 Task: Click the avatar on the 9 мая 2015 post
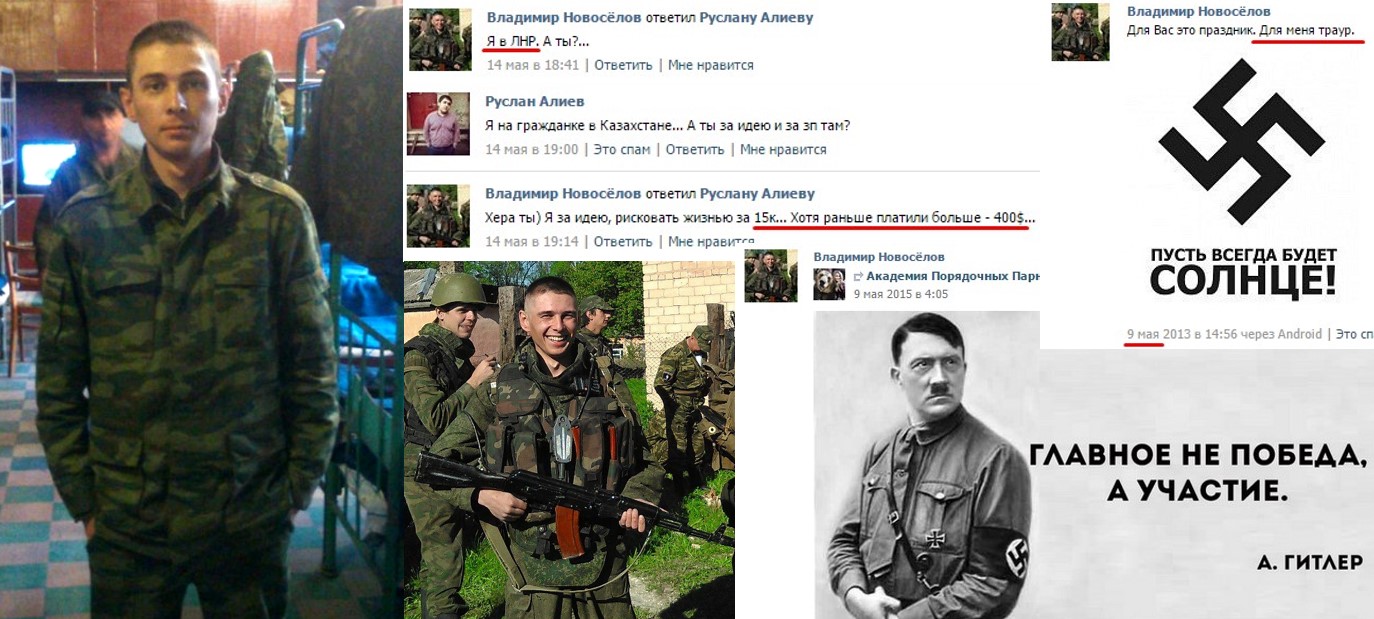click(x=771, y=276)
